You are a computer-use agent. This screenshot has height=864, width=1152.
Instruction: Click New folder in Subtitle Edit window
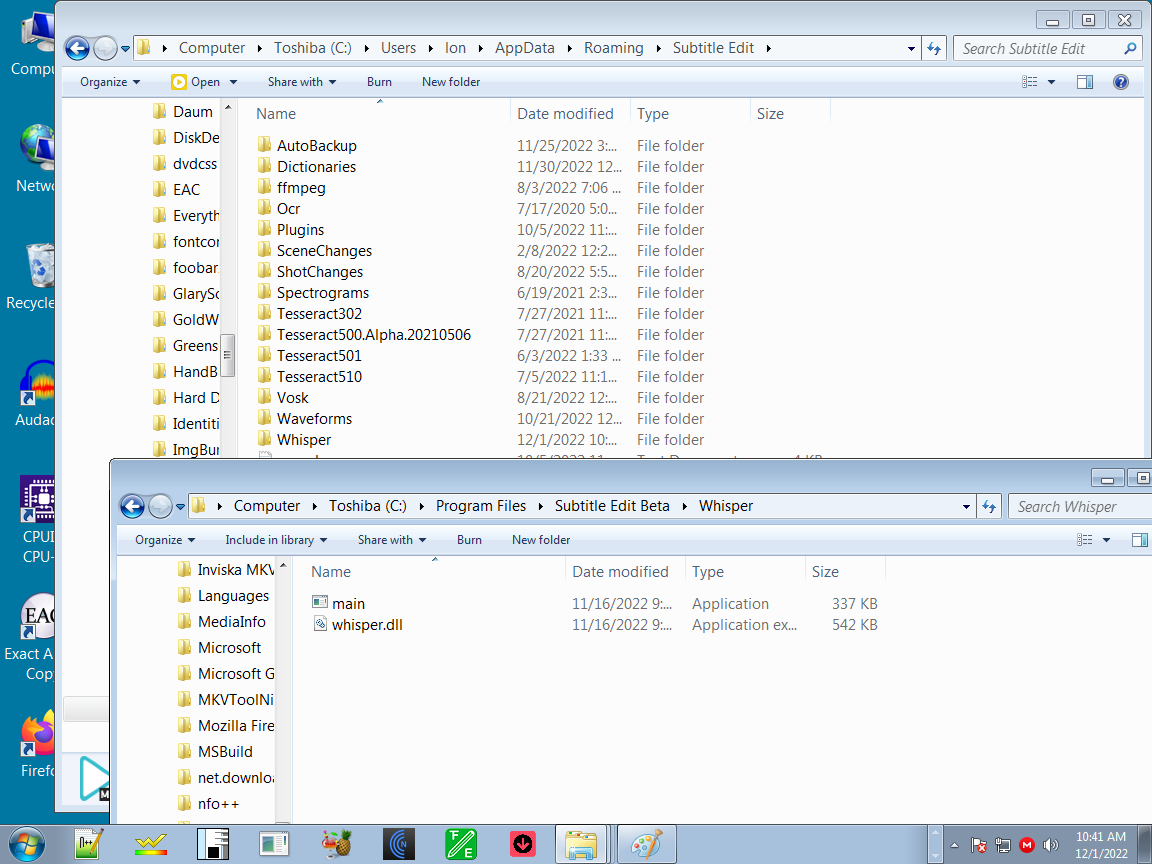(451, 82)
